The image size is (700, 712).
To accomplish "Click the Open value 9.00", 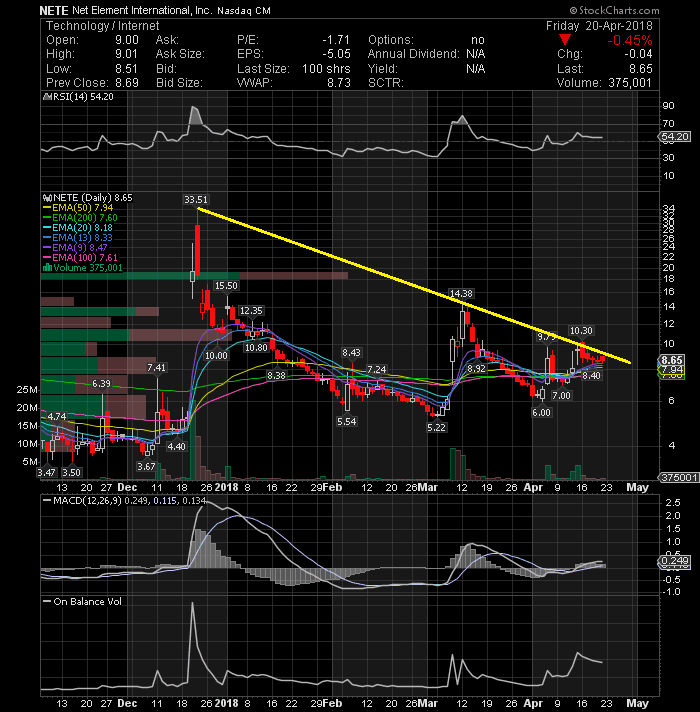I will click(x=127, y=40).
